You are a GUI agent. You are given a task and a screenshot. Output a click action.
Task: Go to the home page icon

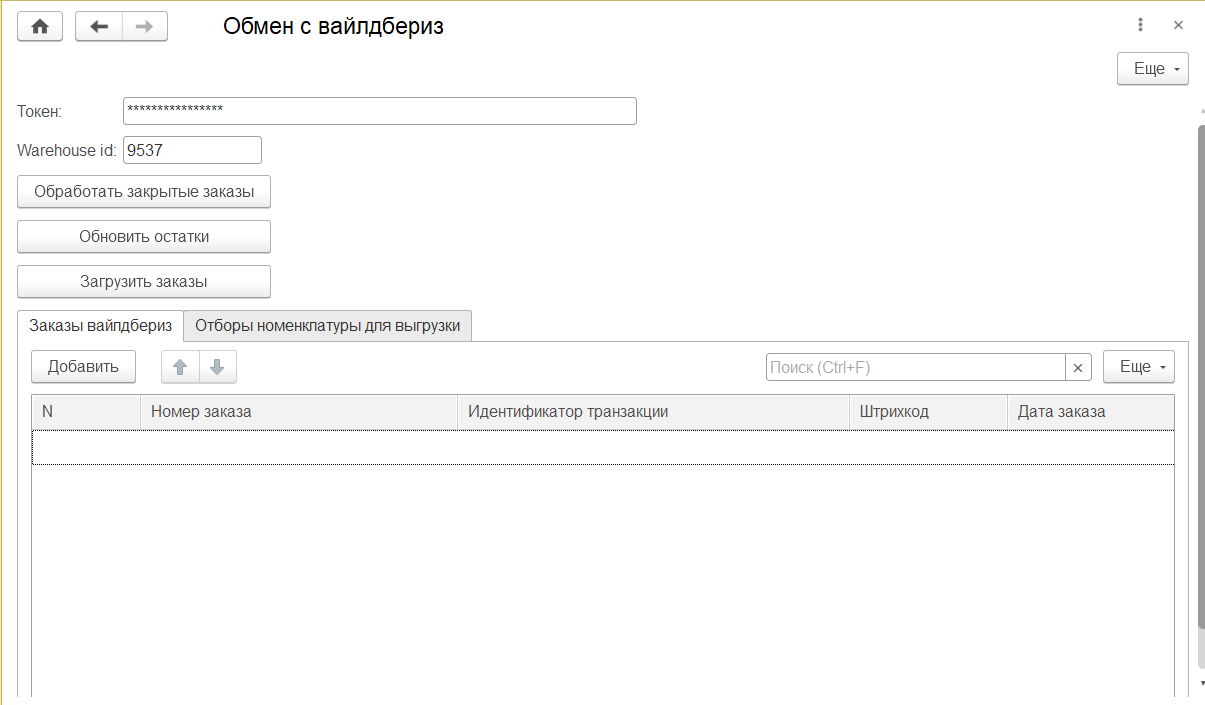(40, 27)
